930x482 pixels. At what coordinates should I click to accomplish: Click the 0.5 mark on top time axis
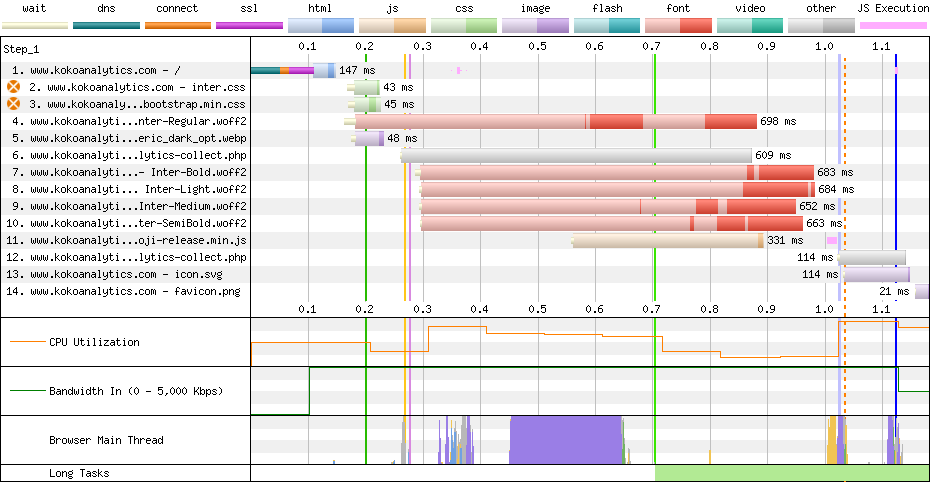click(x=537, y=46)
